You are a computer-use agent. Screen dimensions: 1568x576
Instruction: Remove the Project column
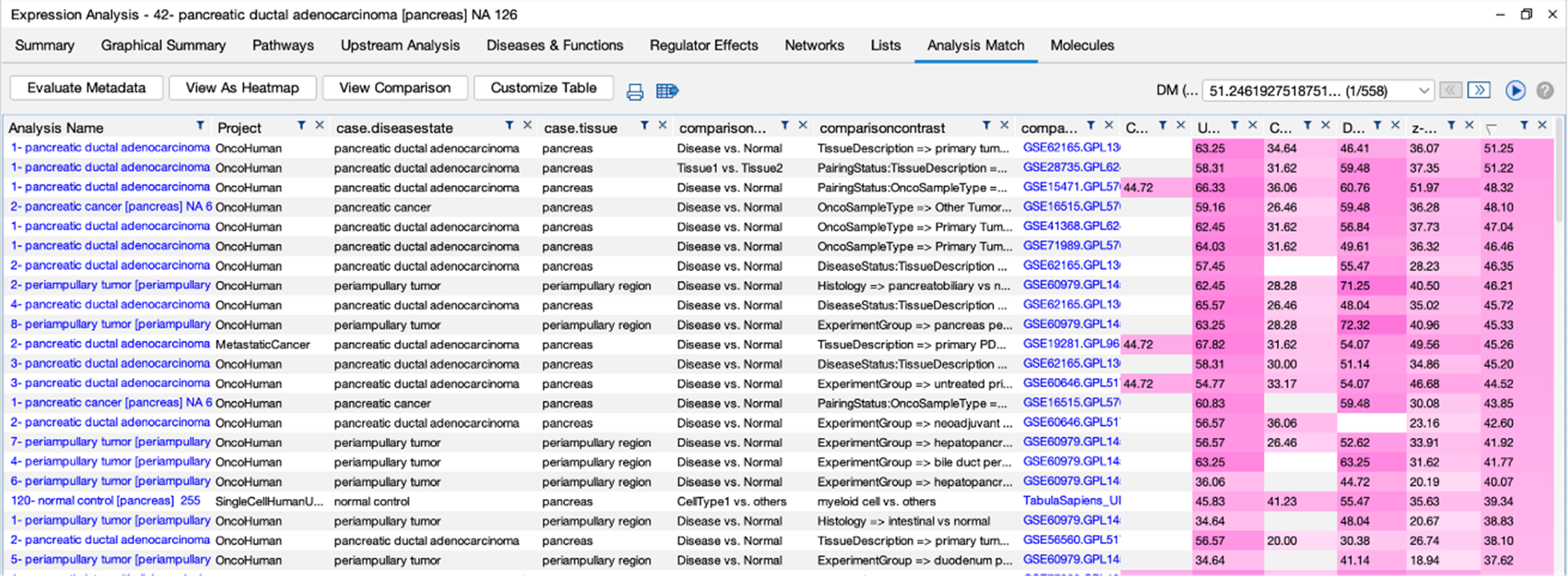[x=319, y=125]
